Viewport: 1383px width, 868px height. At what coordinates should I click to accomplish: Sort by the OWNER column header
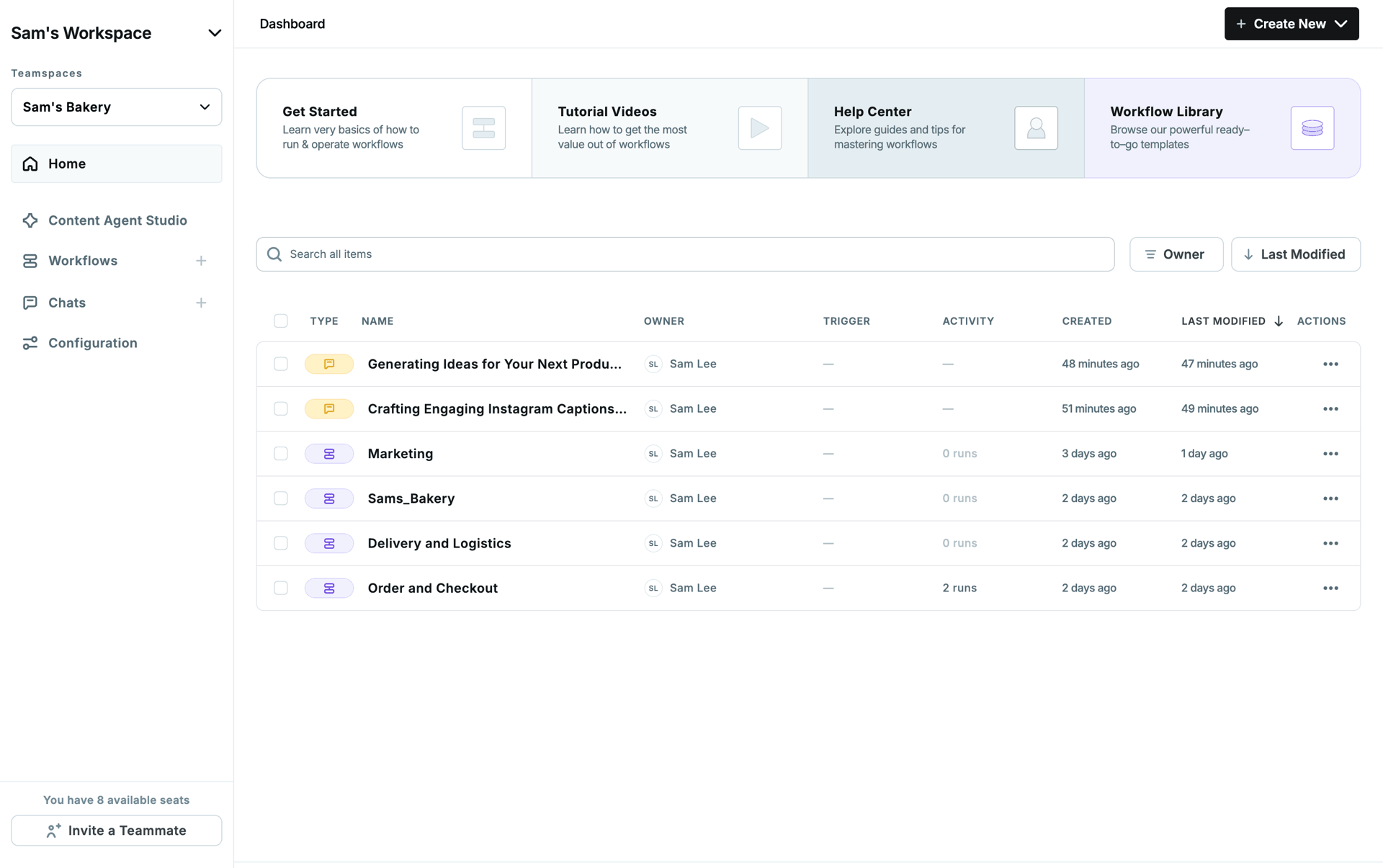[663, 321]
